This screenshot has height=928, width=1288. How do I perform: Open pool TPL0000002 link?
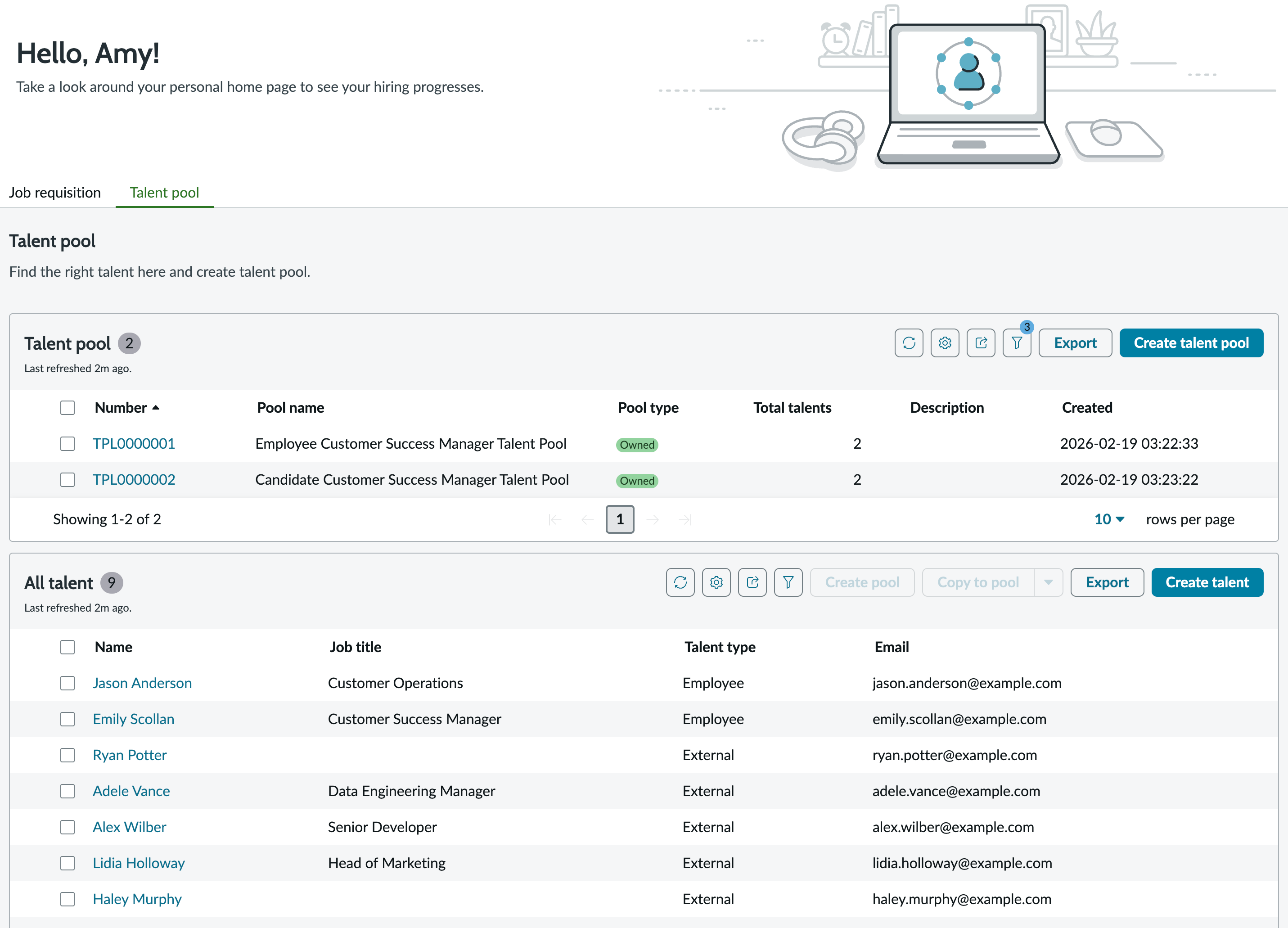point(134,480)
